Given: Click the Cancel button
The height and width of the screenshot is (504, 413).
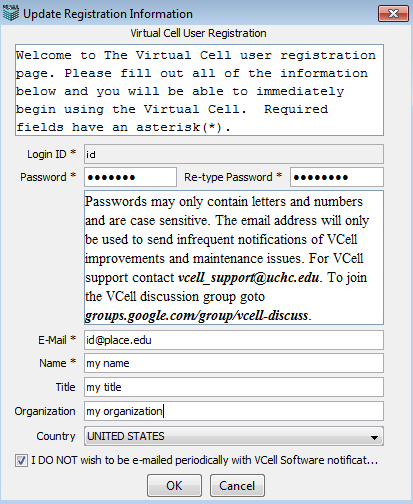Looking at the screenshot, I should [237, 486].
